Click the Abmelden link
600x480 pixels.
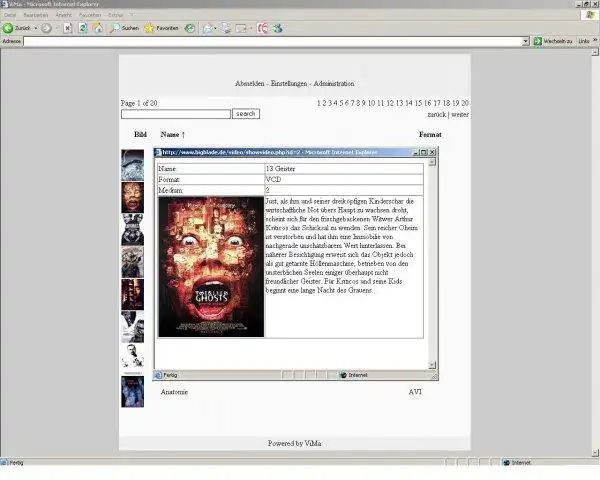pyautogui.click(x=249, y=83)
